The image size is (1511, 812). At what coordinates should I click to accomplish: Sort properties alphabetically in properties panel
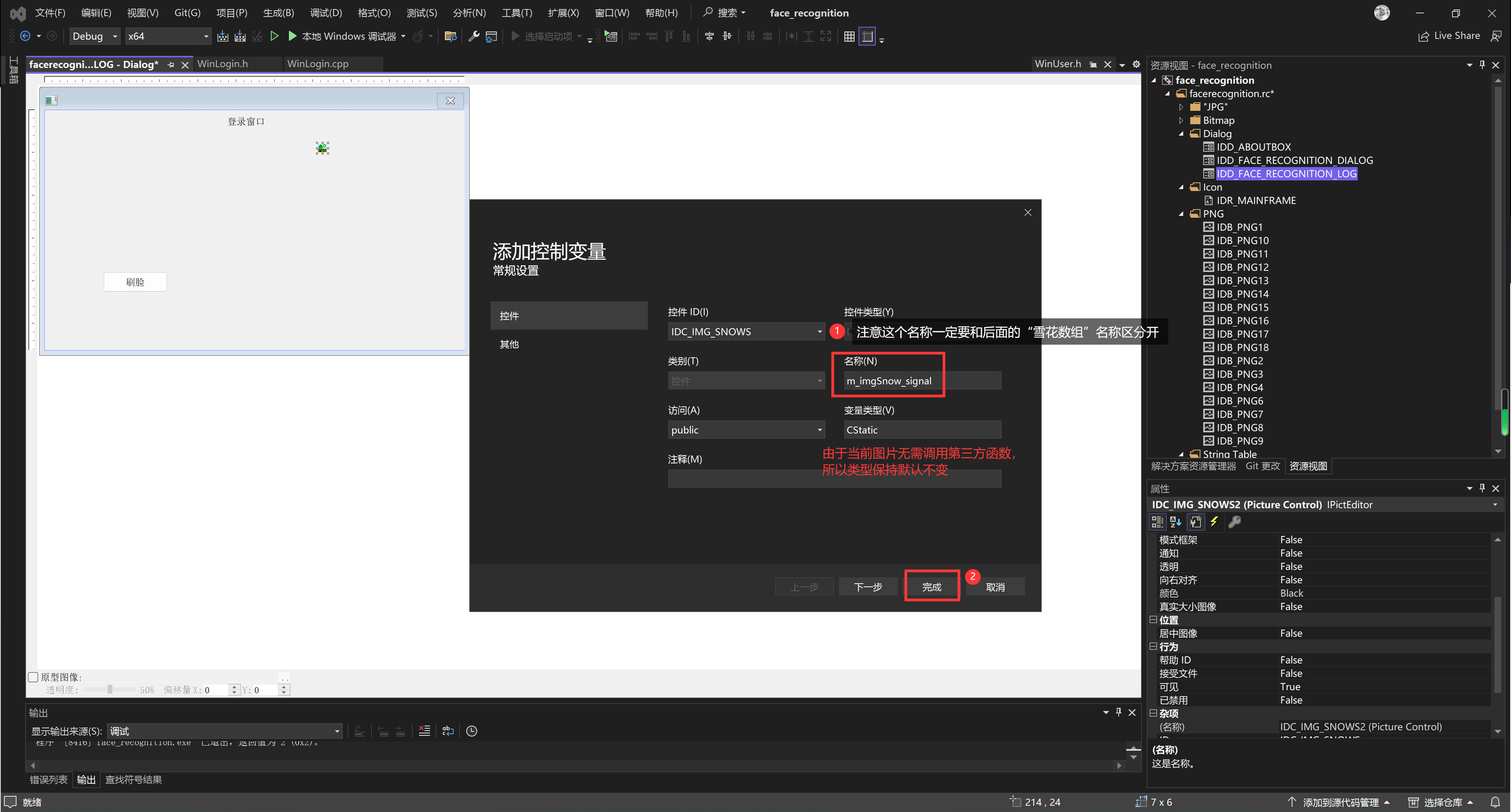click(1175, 522)
